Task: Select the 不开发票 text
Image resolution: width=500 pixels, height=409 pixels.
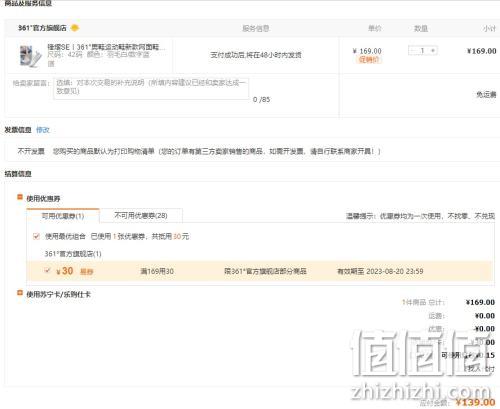Action: tap(31, 151)
